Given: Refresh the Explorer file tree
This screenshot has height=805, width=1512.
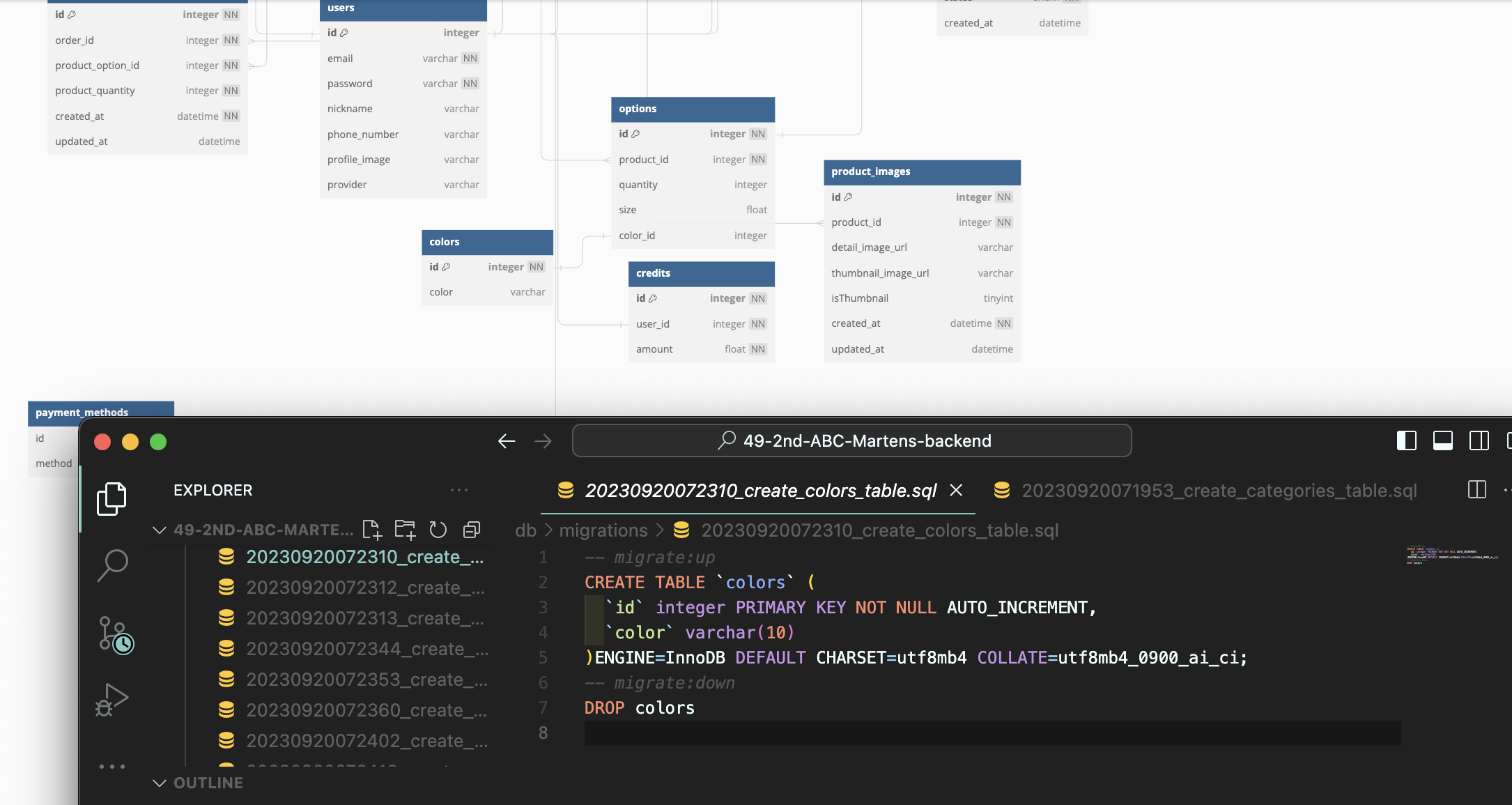Looking at the screenshot, I should click(x=438, y=530).
